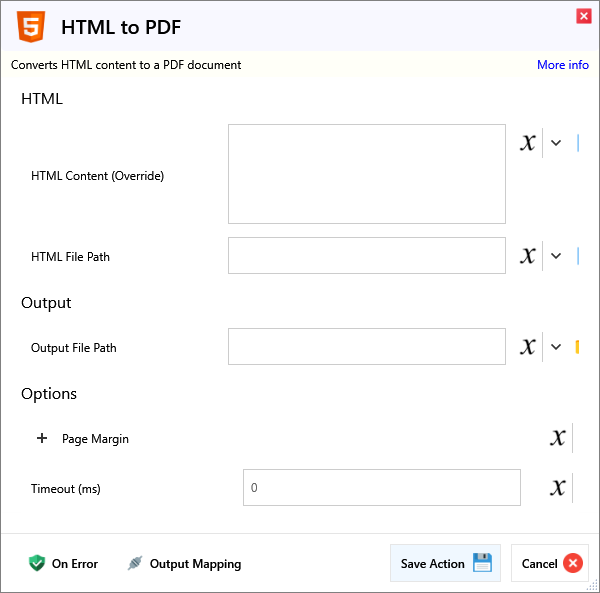Image resolution: width=600 pixels, height=593 pixels.
Task: Open the More info link
Action: tap(562, 65)
